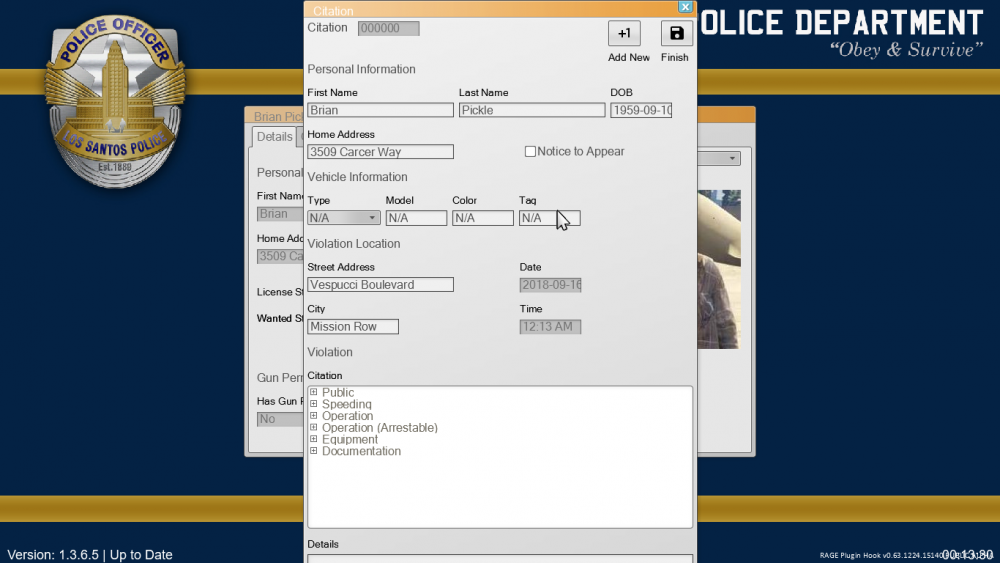Expand the Documentation citation category

(314, 451)
